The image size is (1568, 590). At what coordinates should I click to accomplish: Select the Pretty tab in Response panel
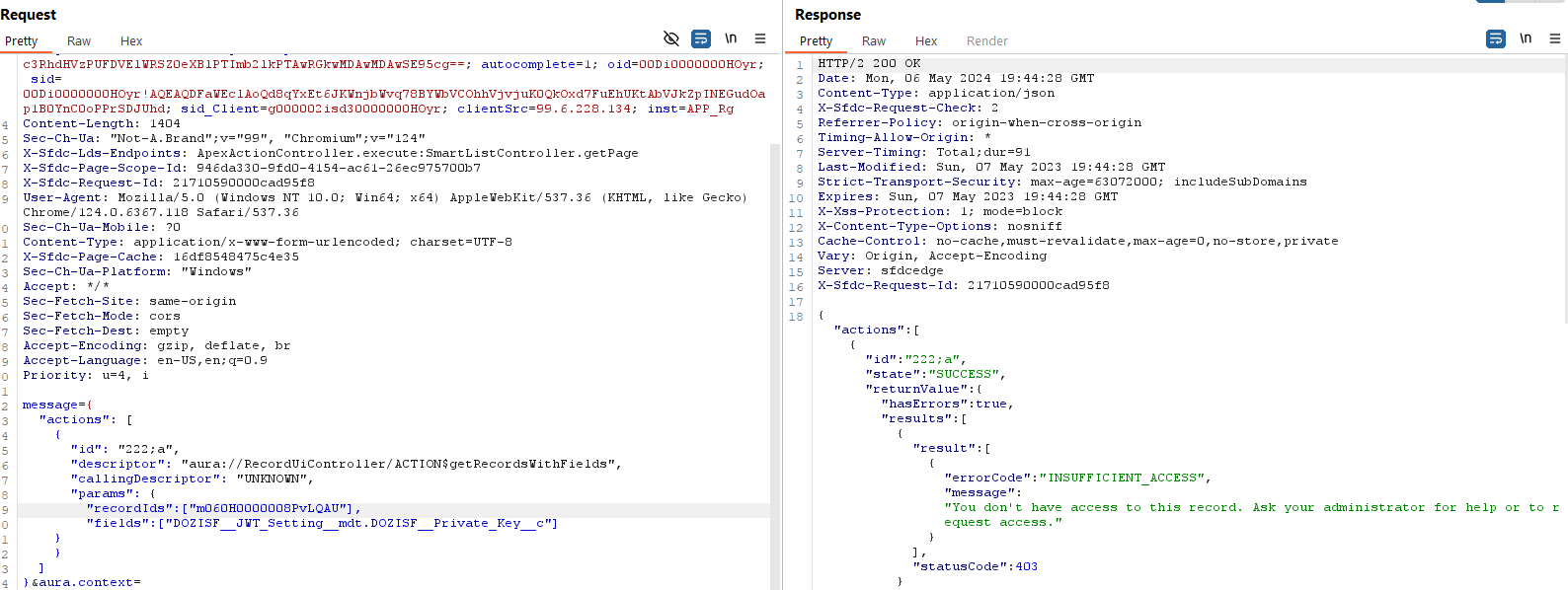pos(817,41)
